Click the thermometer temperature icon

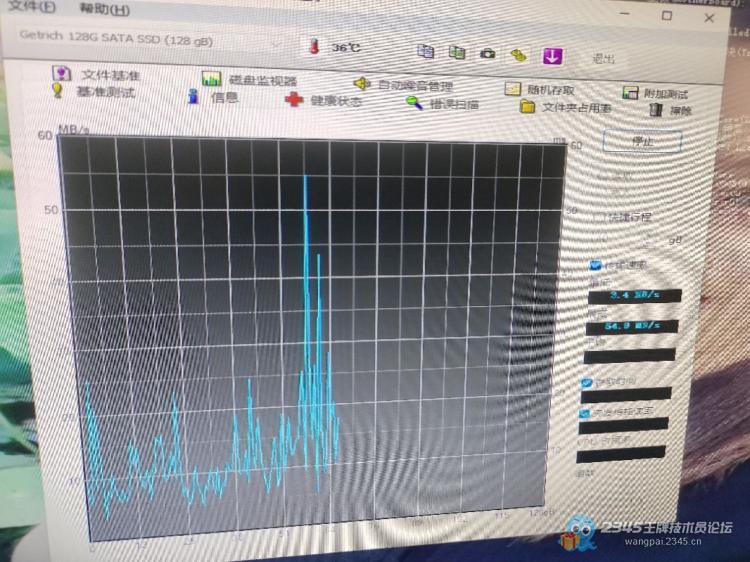point(315,46)
